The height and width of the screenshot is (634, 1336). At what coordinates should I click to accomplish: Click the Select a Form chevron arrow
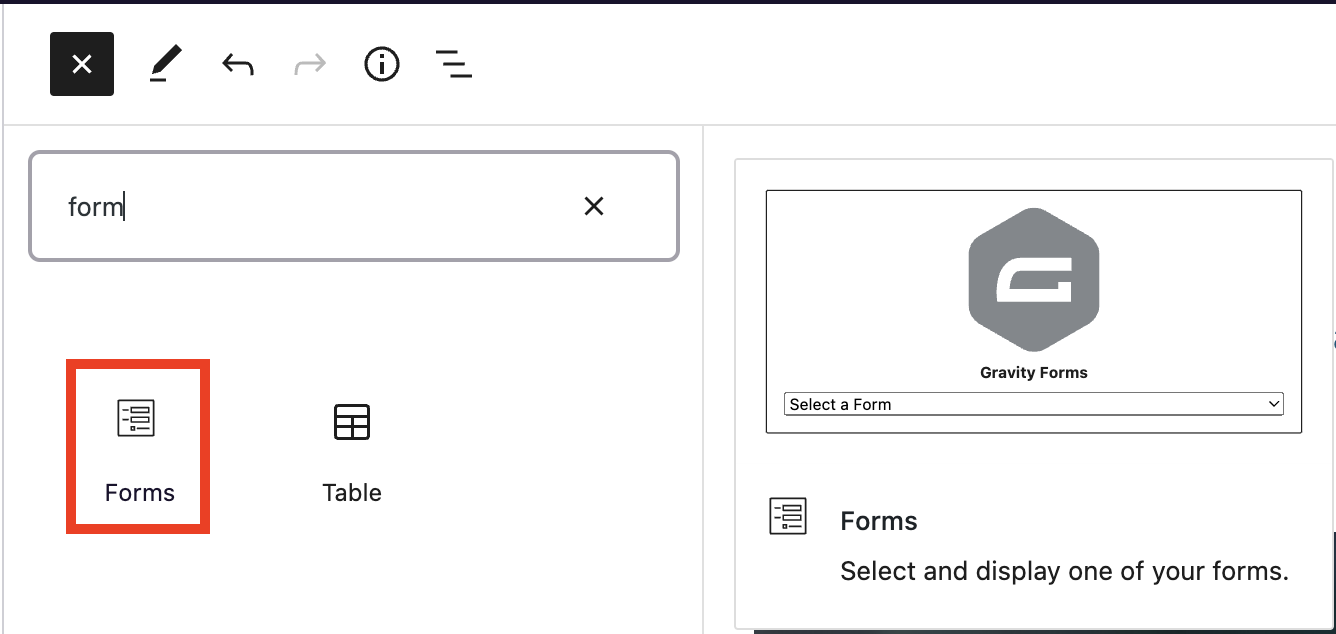click(x=1273, y=404)
